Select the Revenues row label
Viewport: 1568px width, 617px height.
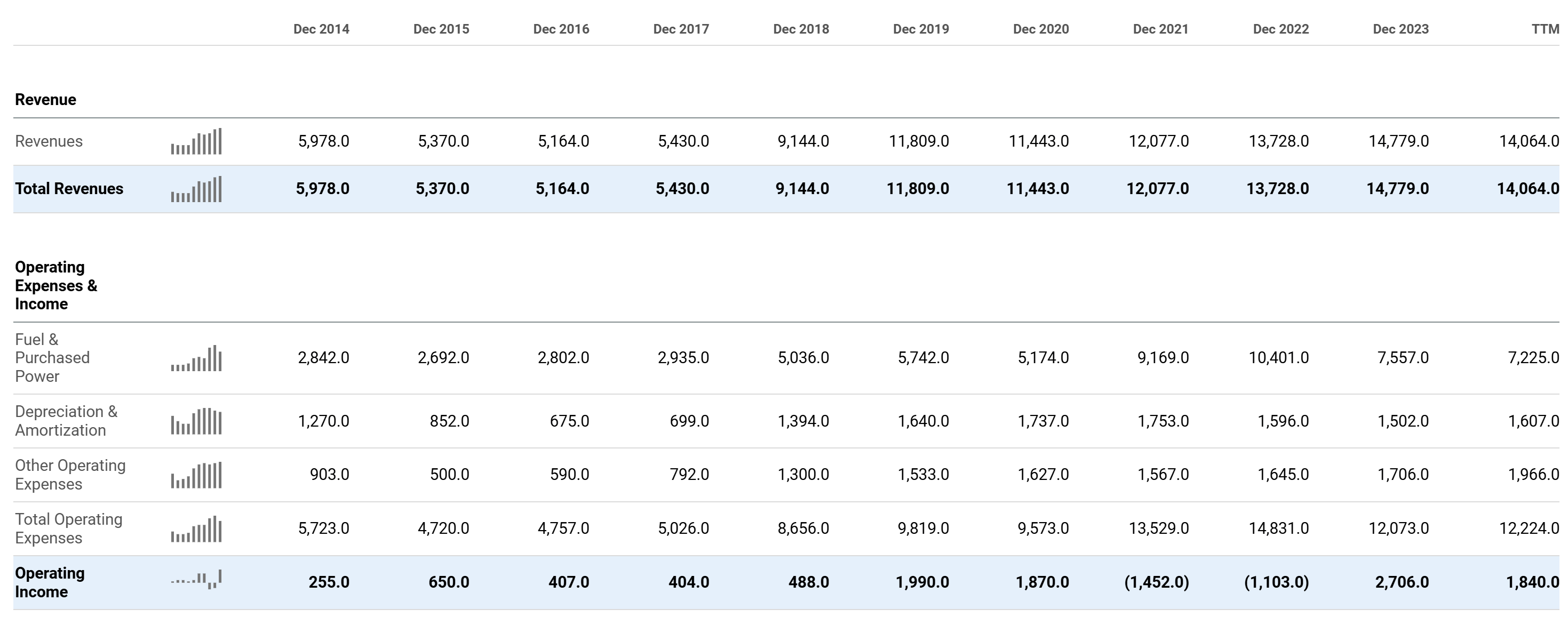(x=49, y=141)
